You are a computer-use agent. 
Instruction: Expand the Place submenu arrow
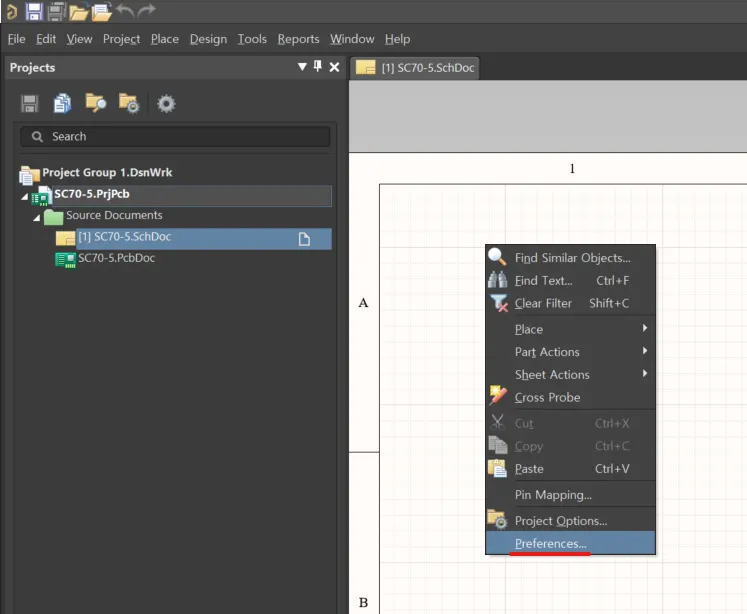[645, 328]
